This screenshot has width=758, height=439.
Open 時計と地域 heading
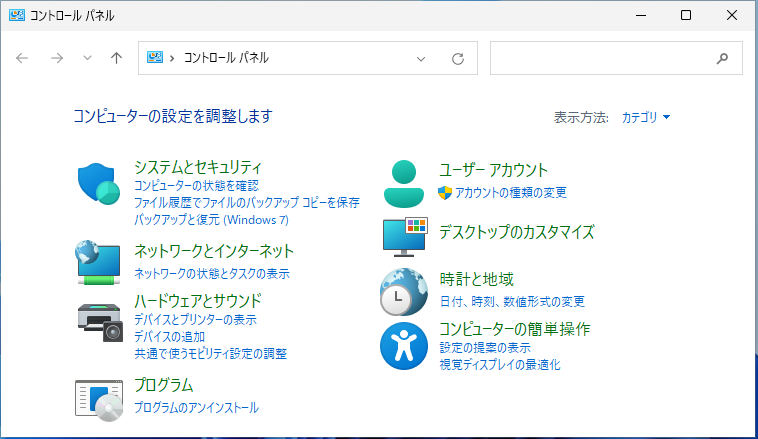[476, 279]
